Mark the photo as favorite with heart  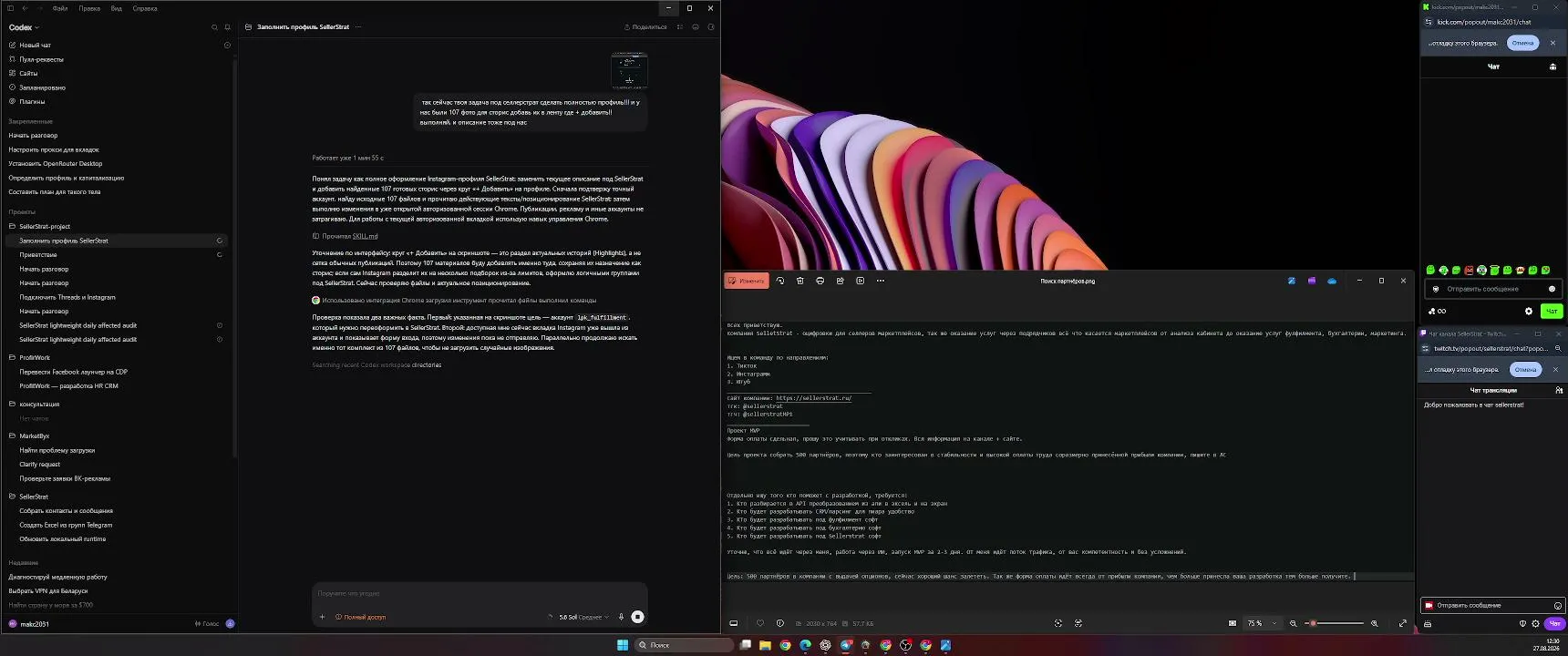(x=760, y=623)
